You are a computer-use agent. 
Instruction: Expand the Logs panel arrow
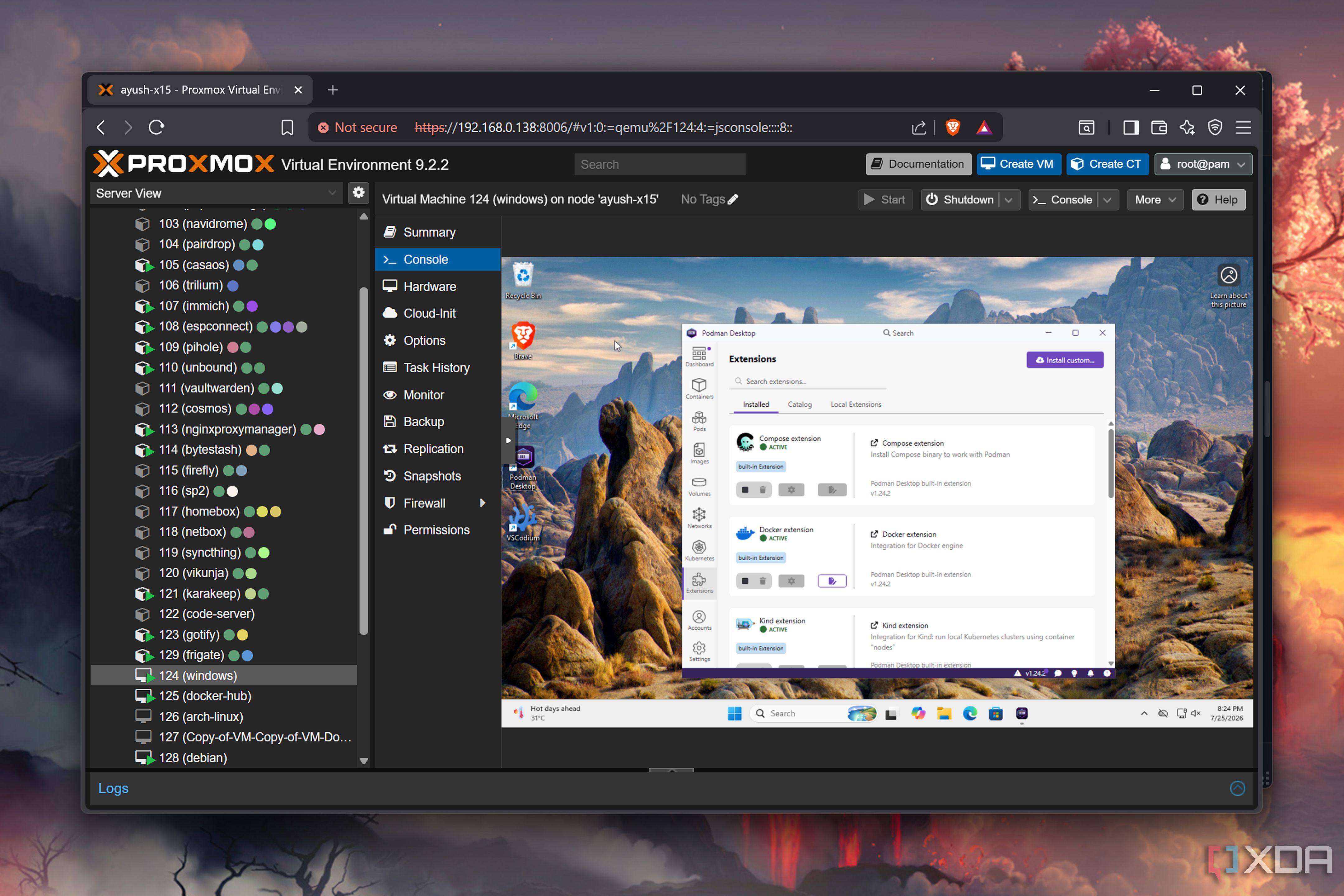pos(1237,788)
